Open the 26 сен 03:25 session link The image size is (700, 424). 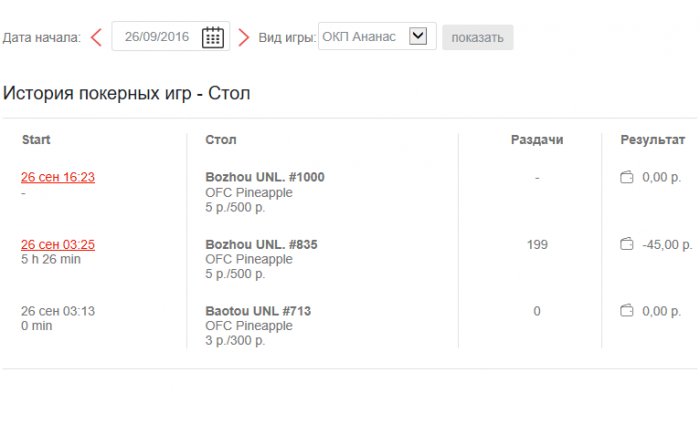pyautogui.click(x=58, y=244)
